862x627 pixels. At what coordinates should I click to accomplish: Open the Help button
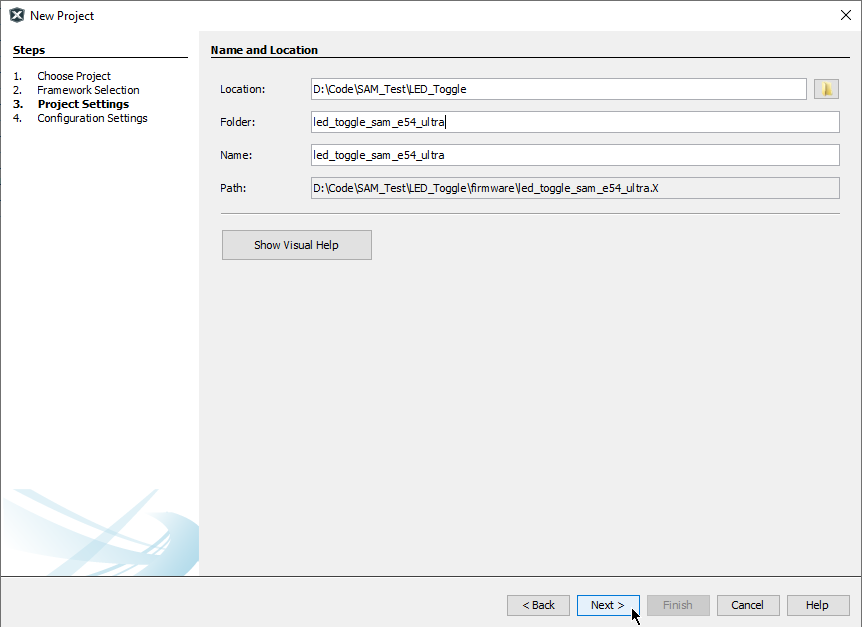click(x=817, y=605)
